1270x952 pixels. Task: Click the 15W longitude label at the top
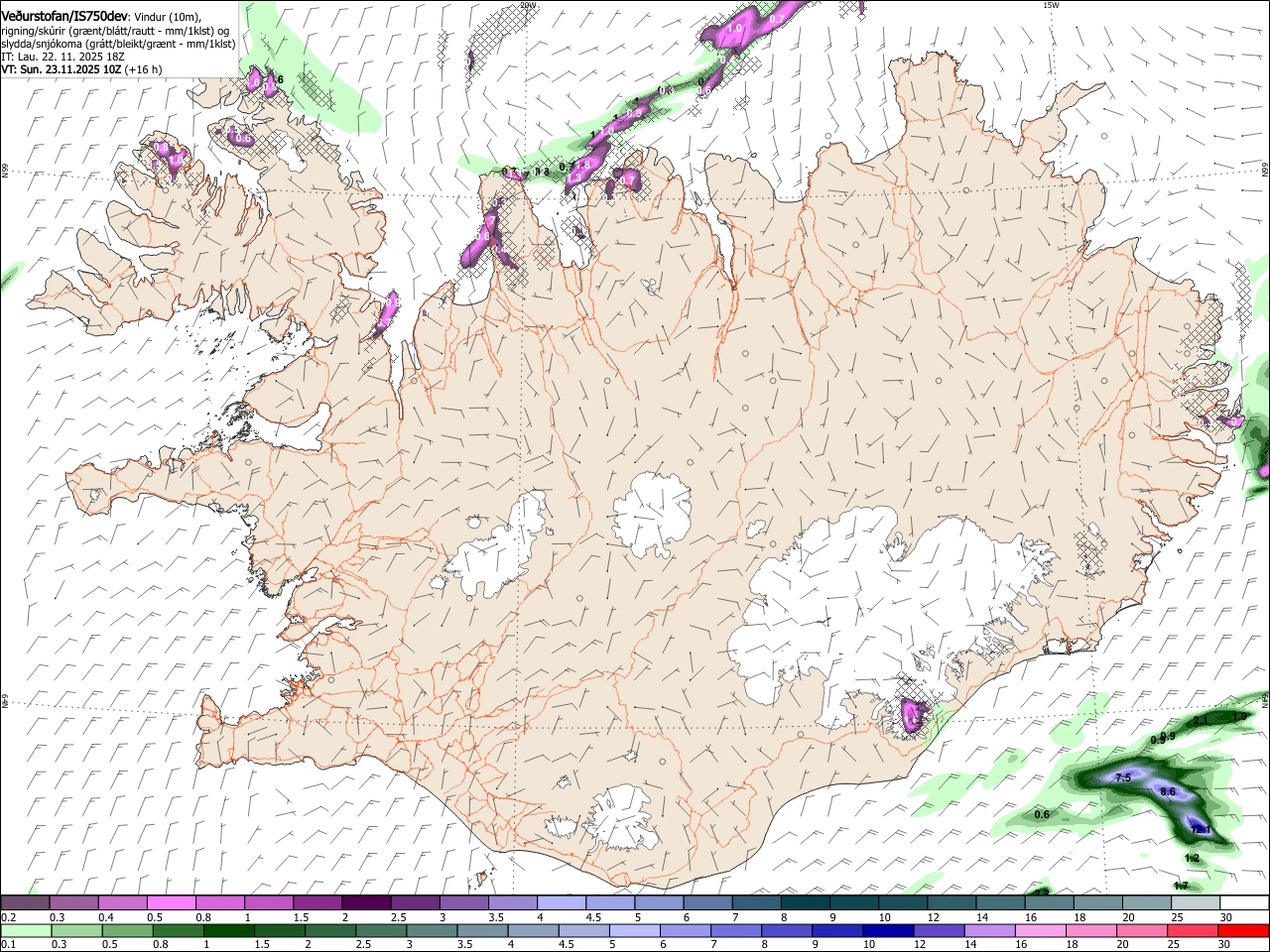(1050, 5)
